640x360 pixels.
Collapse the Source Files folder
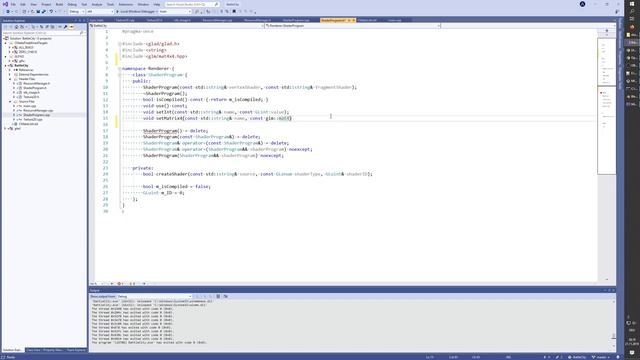tap(10, 101)
